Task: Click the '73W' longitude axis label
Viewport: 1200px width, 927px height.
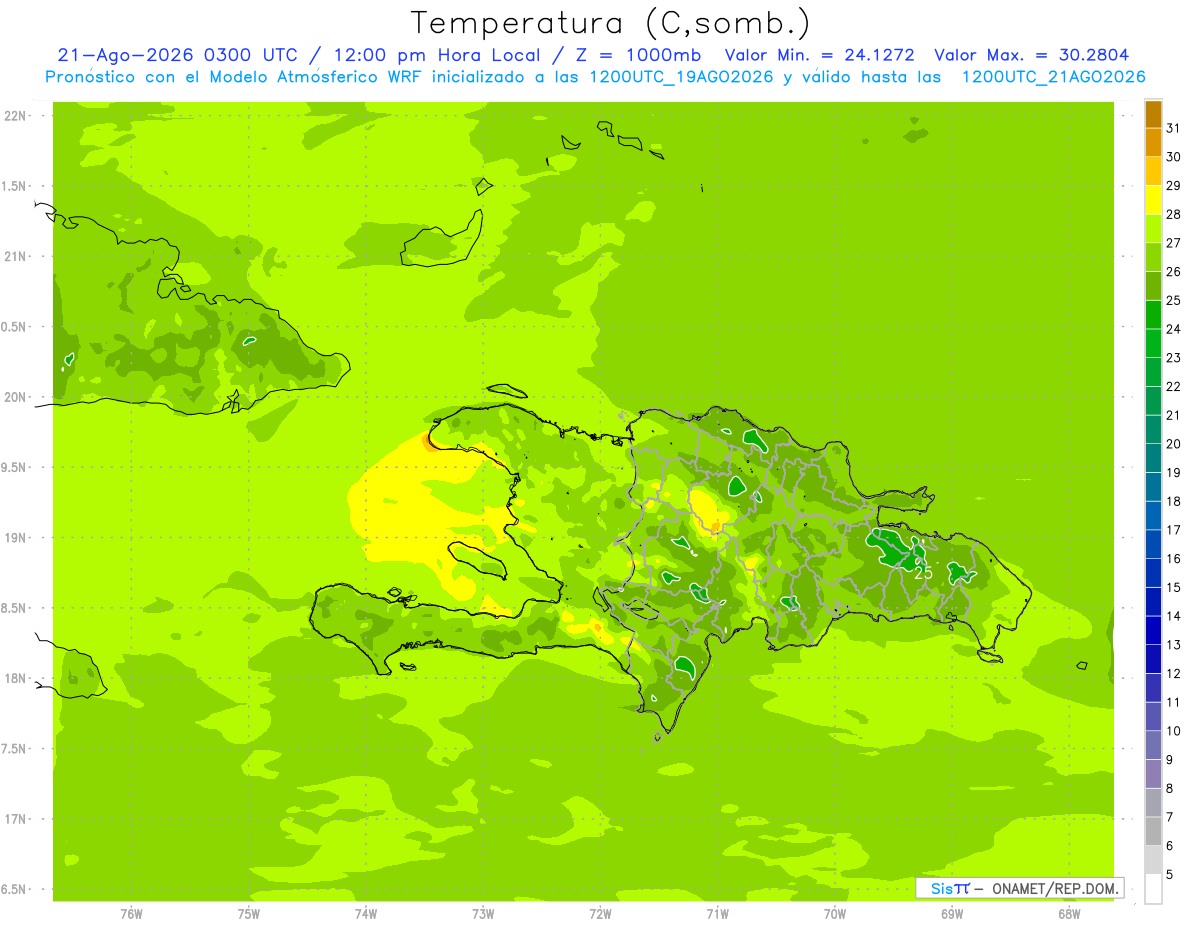Action: [x=483, y=913]
